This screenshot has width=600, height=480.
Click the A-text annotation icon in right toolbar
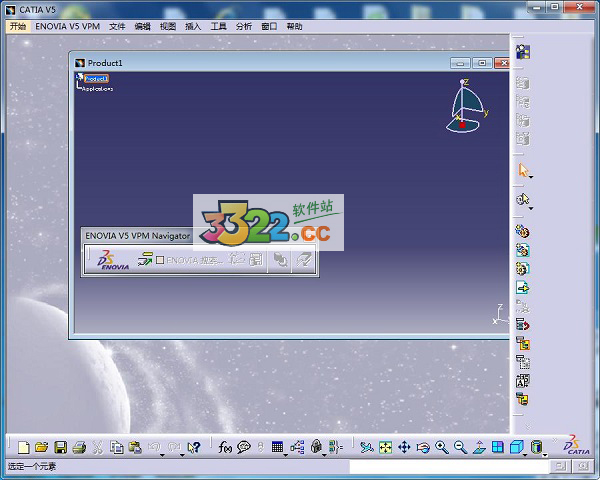[x=523, y=381]
